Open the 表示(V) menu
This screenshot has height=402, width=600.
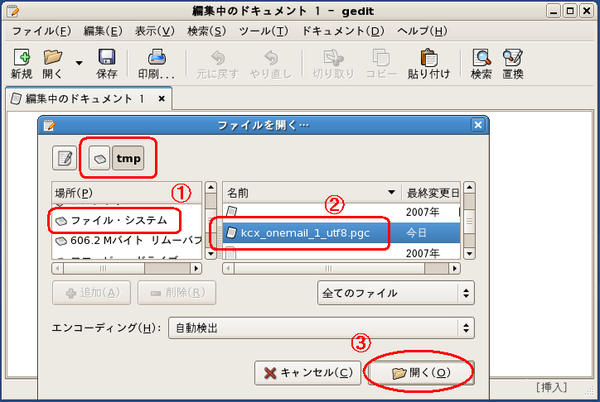tap(155, 31)
